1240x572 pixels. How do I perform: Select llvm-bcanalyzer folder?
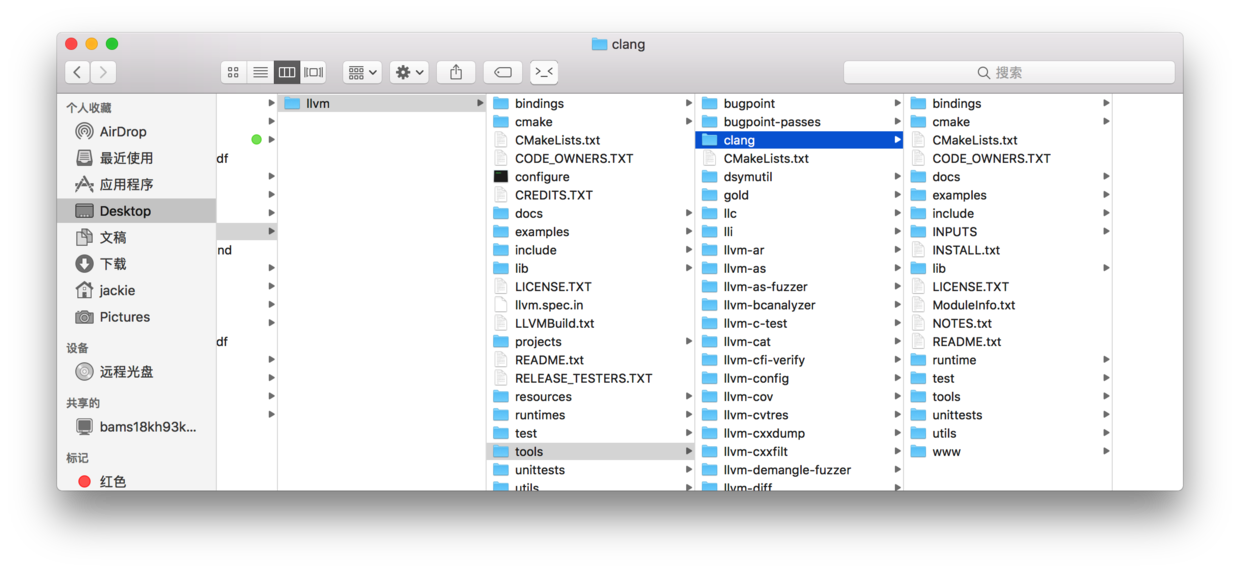pos(799,305)
